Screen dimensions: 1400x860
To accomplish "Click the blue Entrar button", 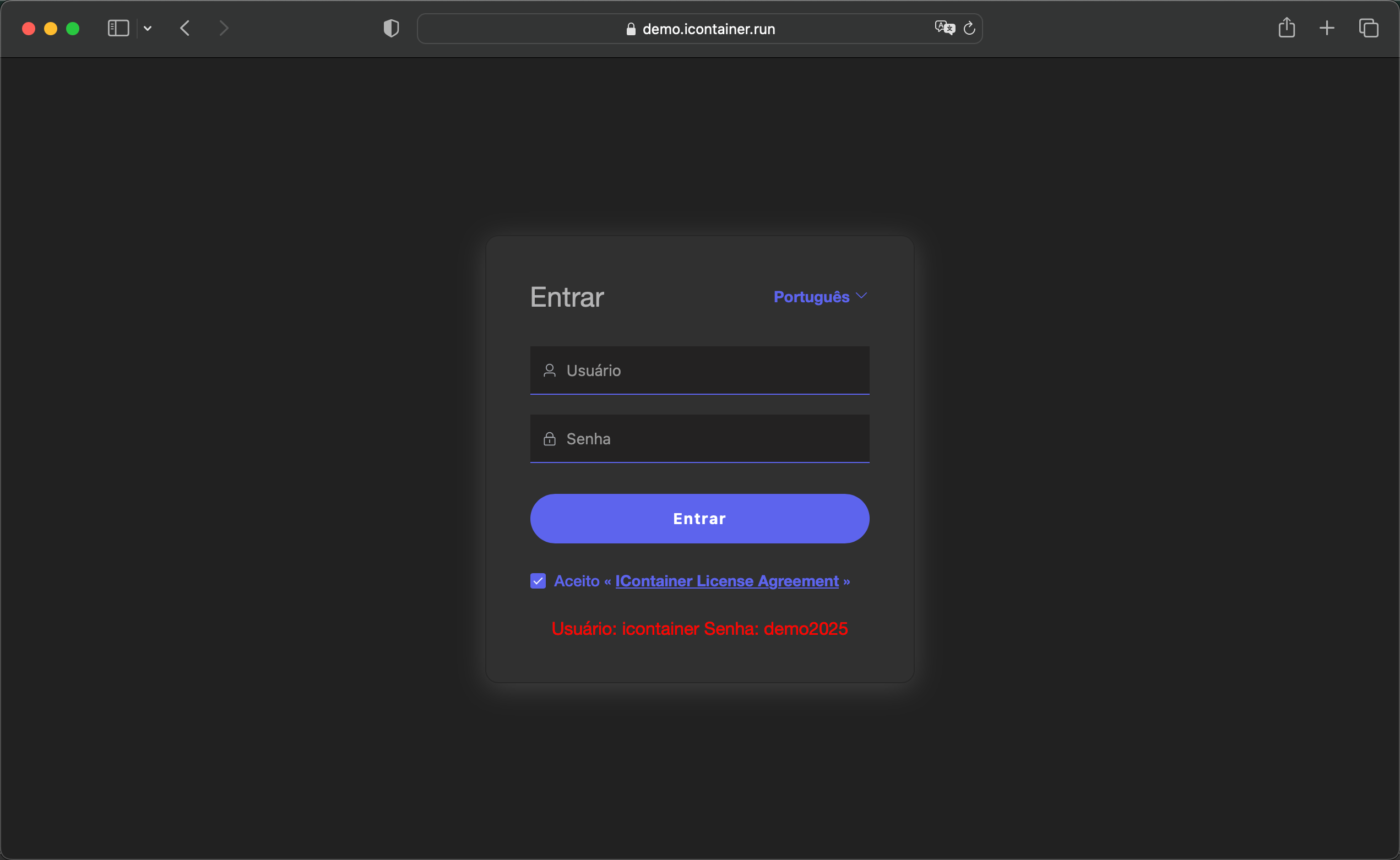I will click(x=699, y=519).
